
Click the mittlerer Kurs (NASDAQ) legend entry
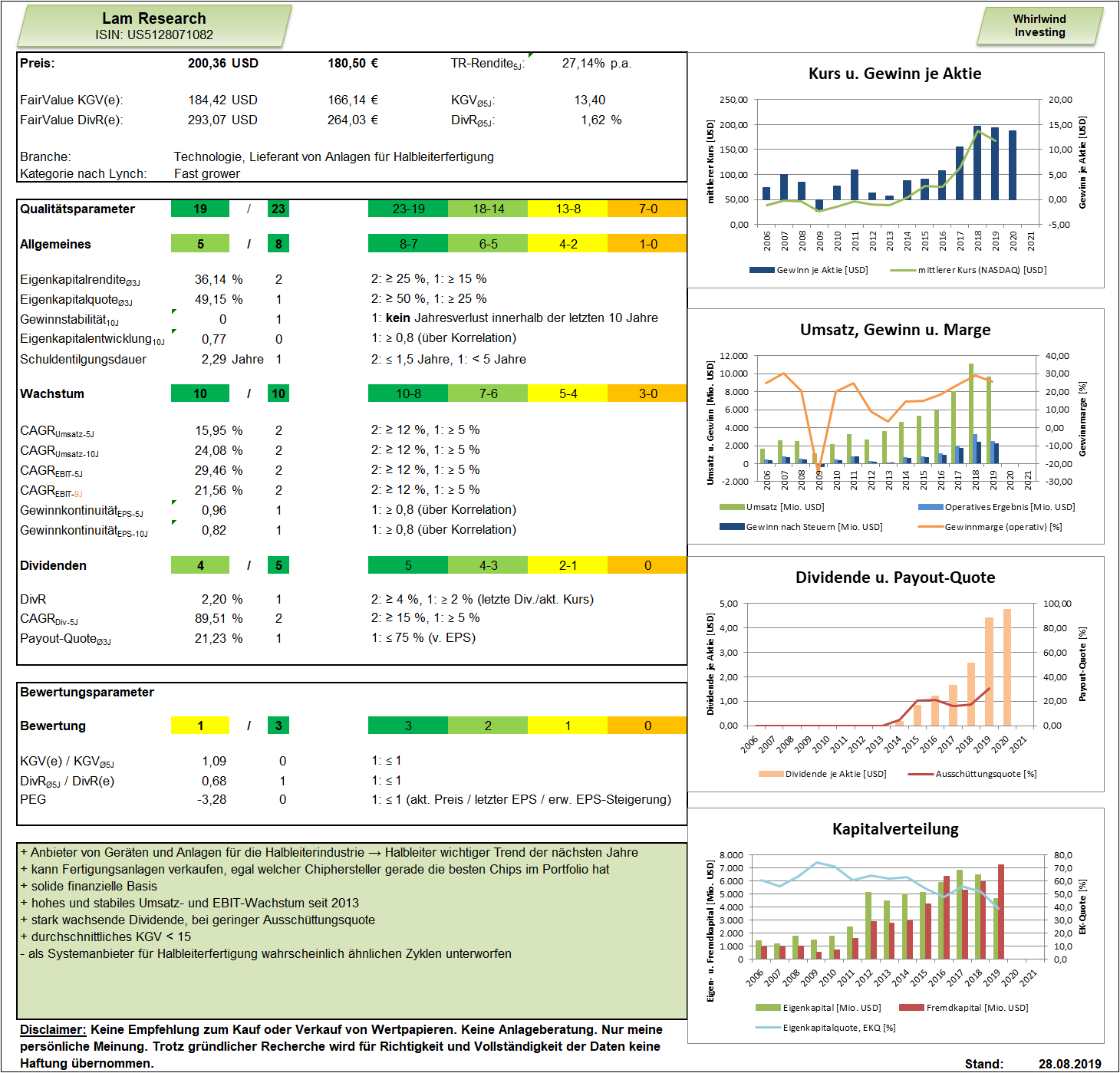(968, 270)
